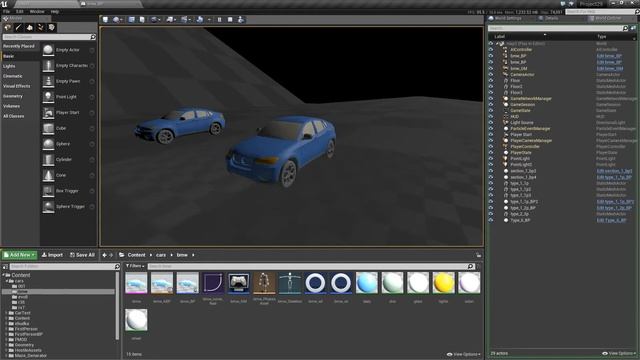Viewport: 640px width, 360px height.
Task: Click the Box Trigger icon
Action: tap(48, 191)
